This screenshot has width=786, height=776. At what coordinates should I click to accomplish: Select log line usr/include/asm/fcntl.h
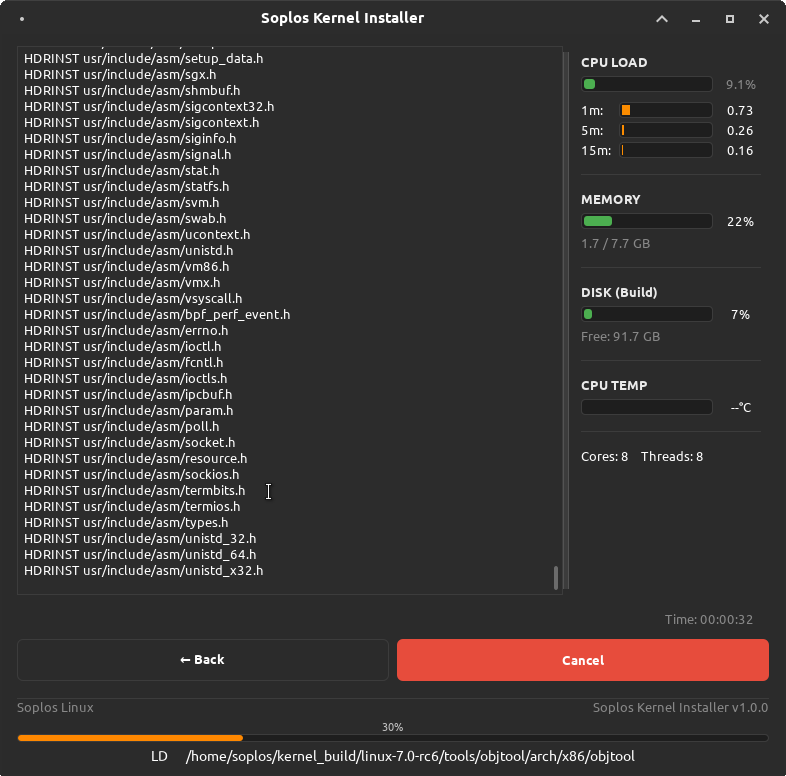(x=123, y=362)
